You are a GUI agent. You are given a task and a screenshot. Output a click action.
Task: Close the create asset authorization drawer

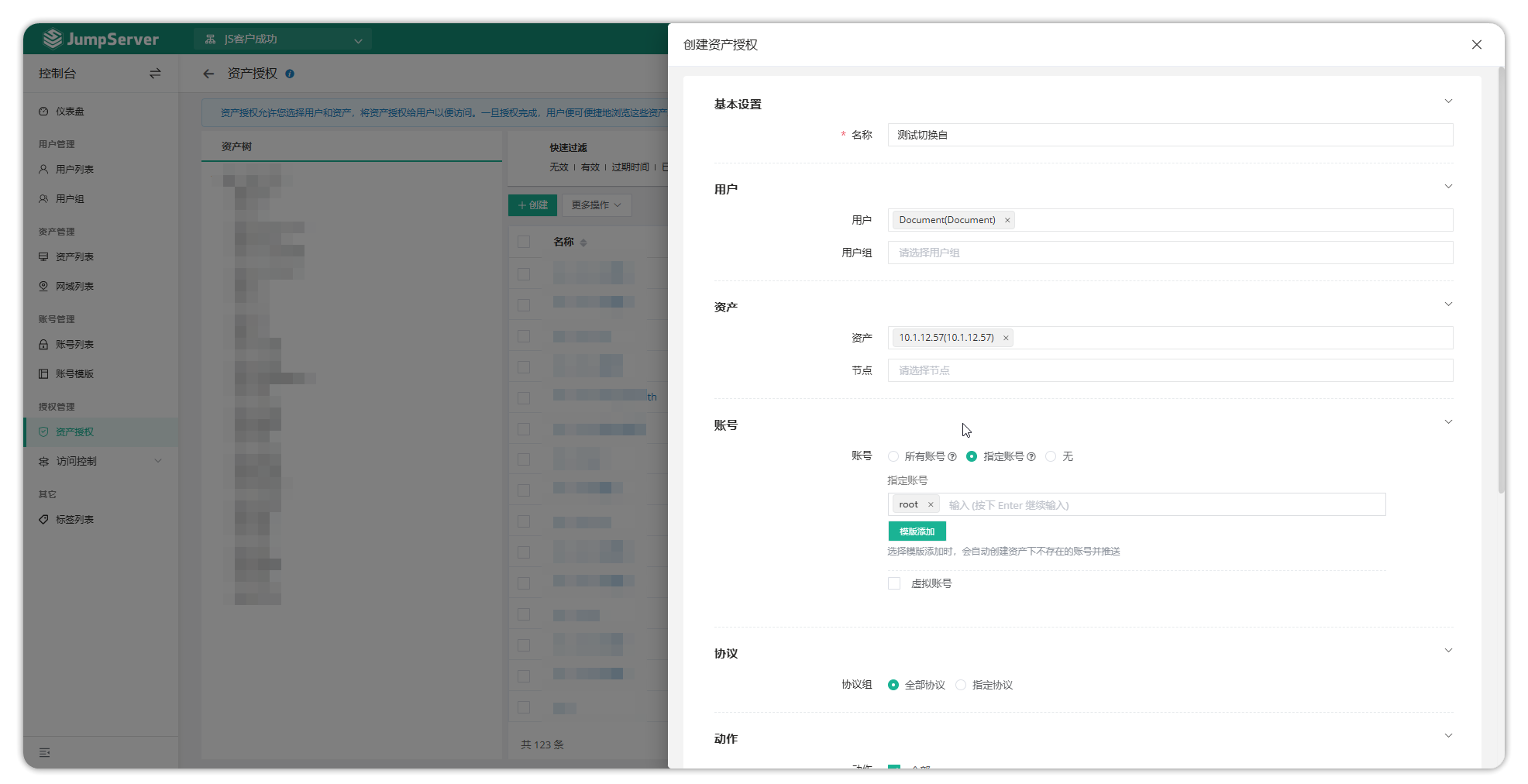1476,45
